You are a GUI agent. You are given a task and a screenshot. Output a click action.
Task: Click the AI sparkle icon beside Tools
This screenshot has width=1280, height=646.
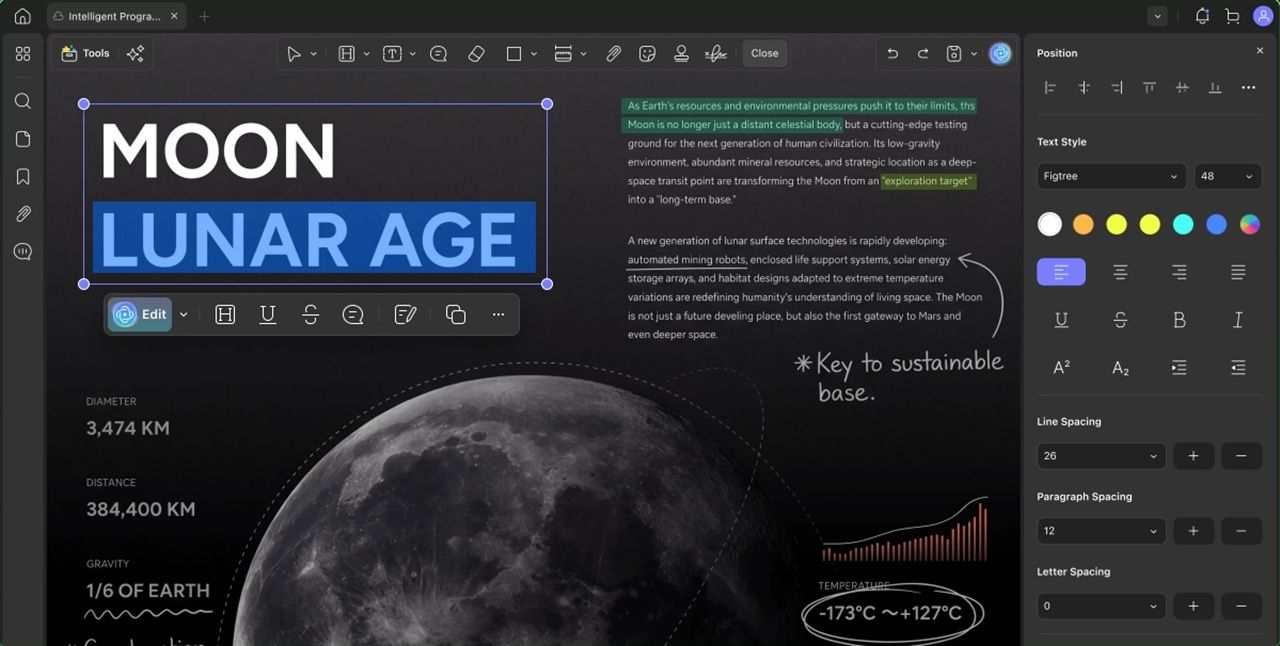pos(135,54)
